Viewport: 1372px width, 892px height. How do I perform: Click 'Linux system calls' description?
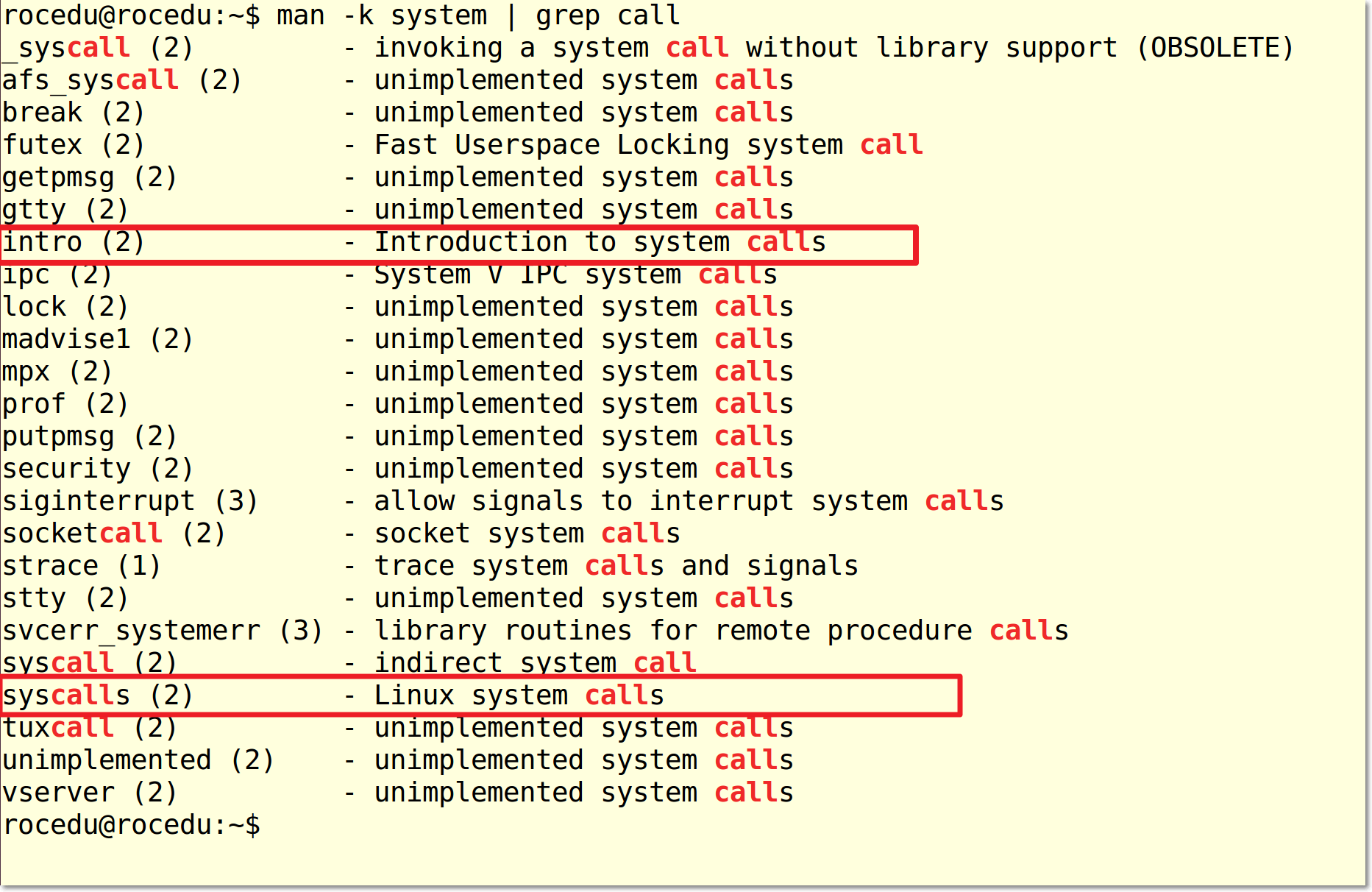519,695
